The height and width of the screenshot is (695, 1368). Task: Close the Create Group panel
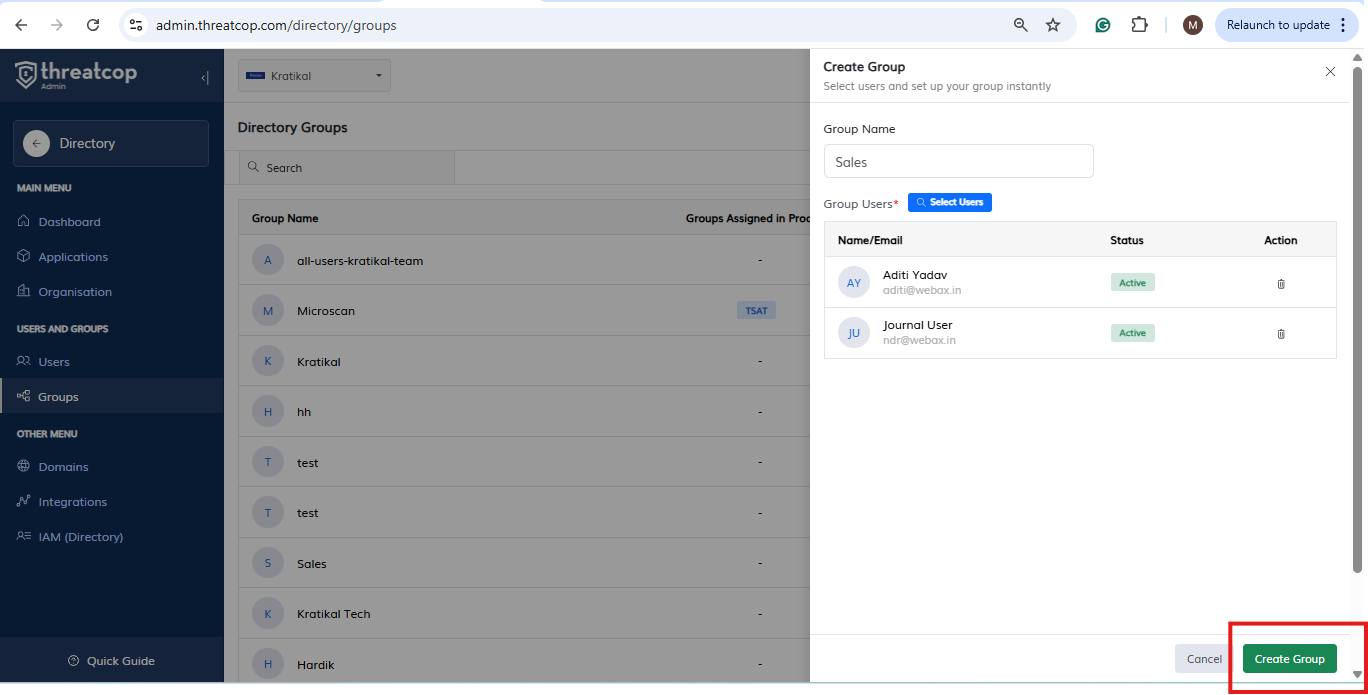click(1330, 72)
